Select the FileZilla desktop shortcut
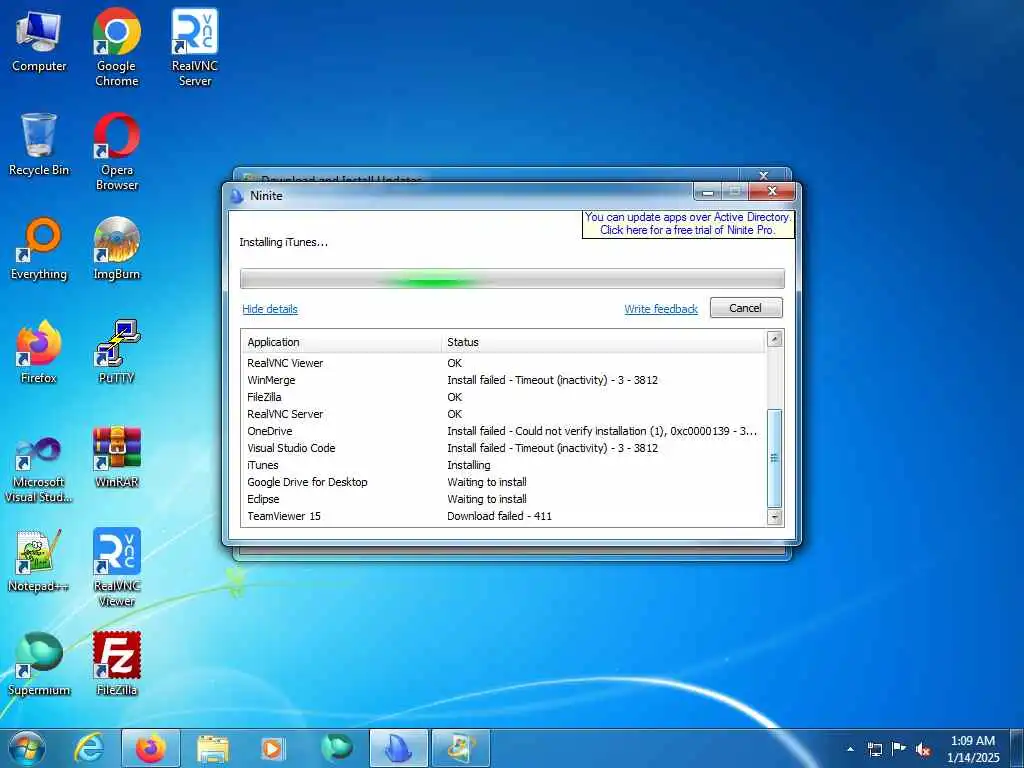Viewport: 1024px width, 768px height. coord(116,664)
